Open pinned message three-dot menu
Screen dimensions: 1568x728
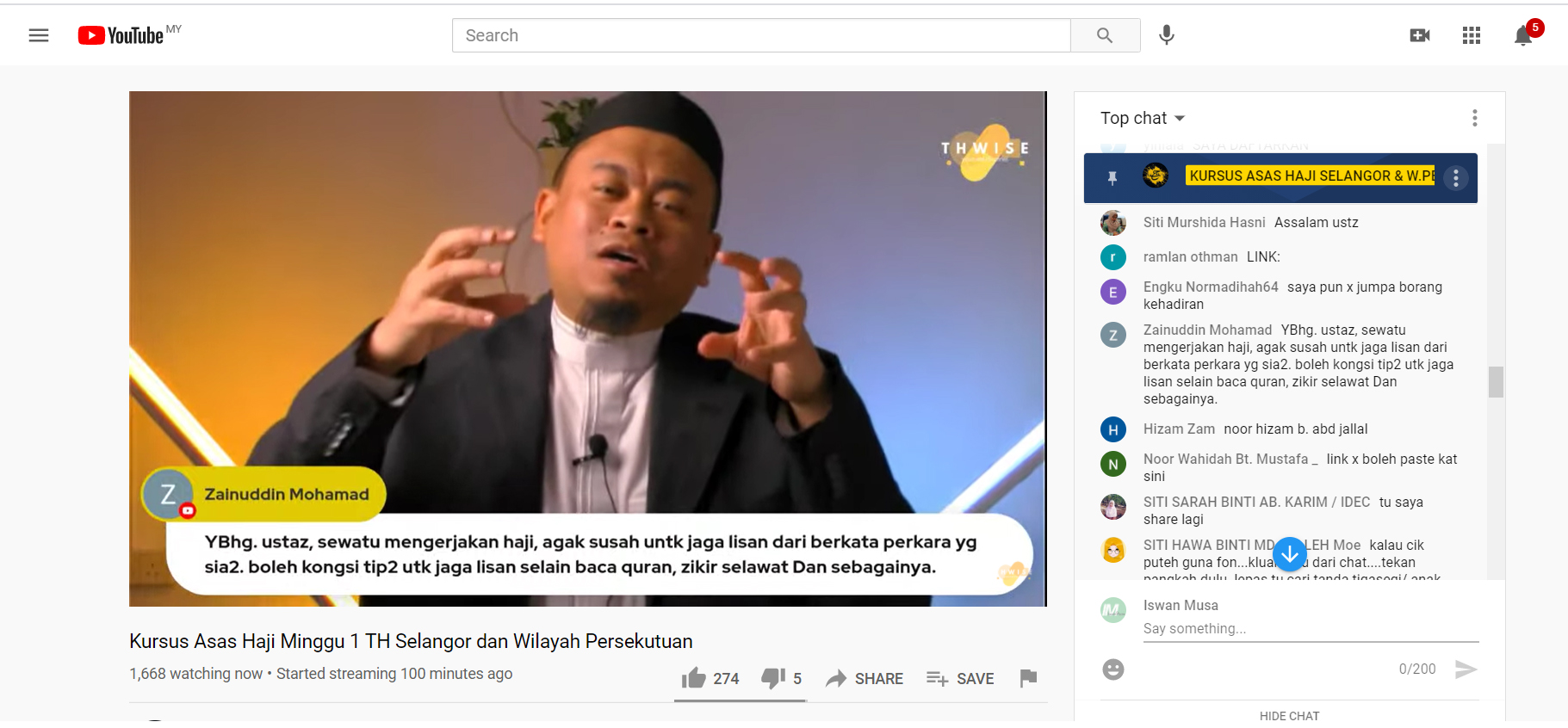click(1456, 178)
